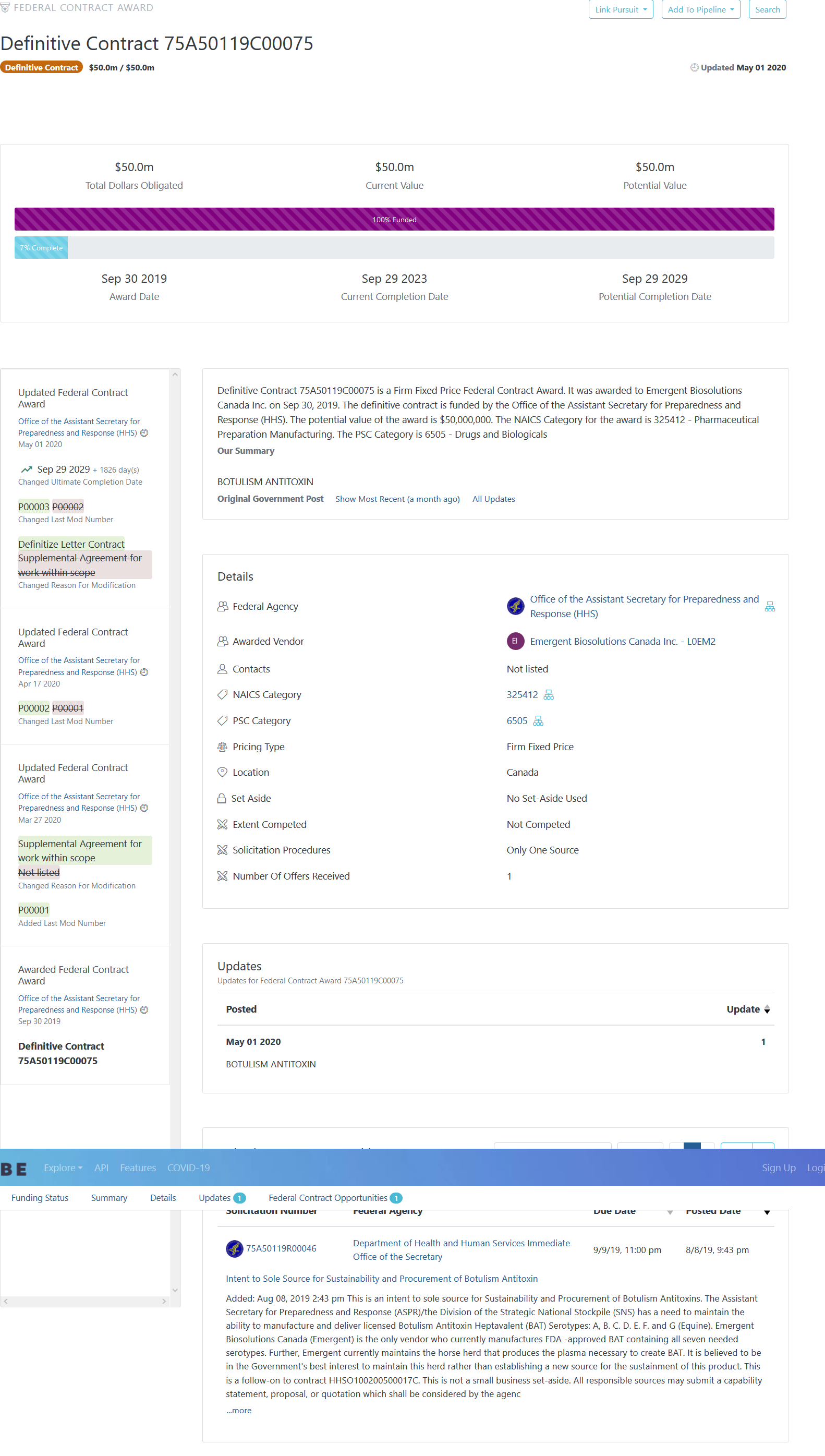Sort opportunities by Posted Date arrow
Screen dimensions: 825x1456
(767, 1212)
